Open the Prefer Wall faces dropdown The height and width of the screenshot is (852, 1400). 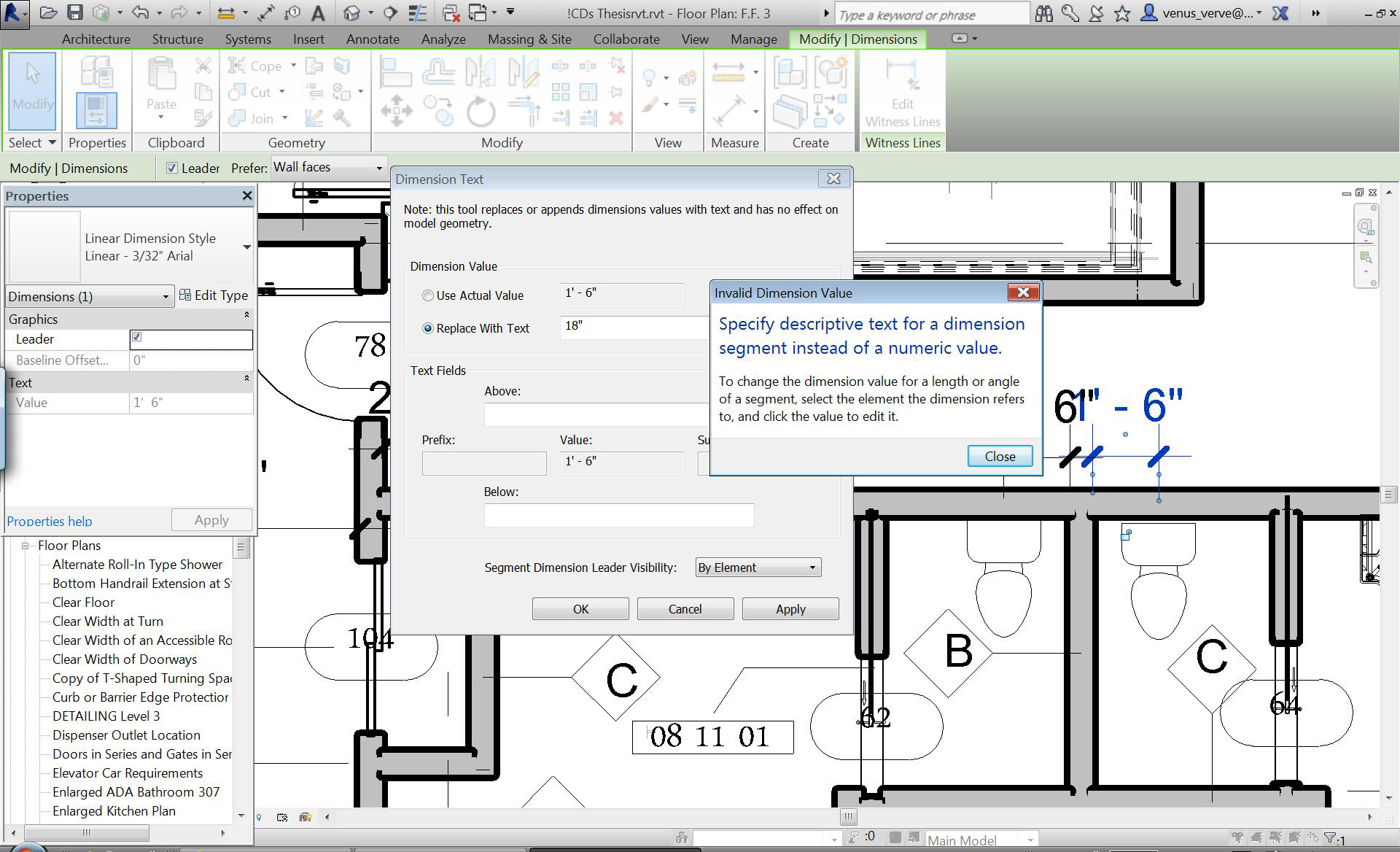[328, 168]
